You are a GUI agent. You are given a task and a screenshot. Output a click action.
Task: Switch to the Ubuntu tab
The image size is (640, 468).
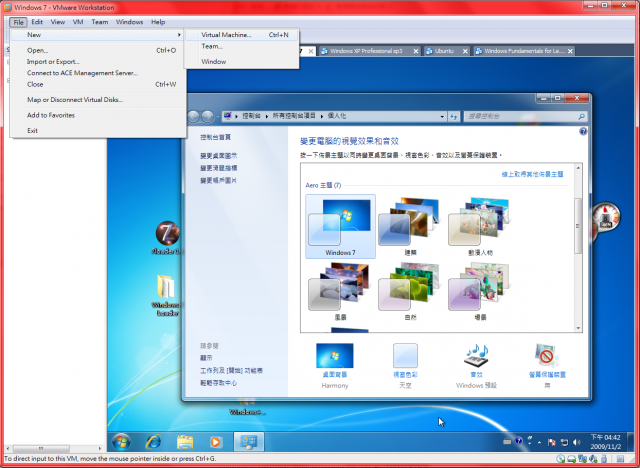[x=444, y=51]
